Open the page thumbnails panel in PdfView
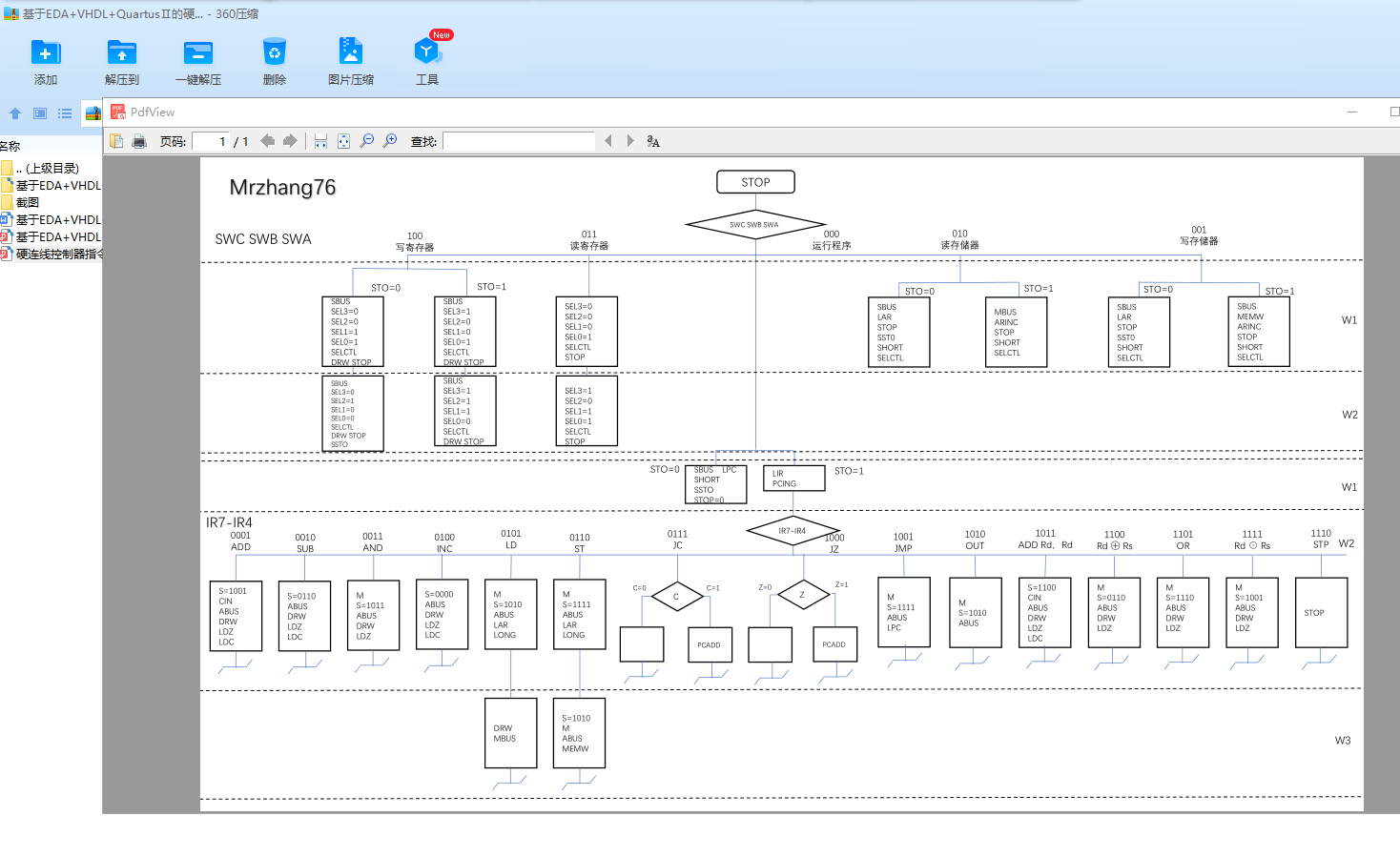The image size is (1400, 857). pos(115,140)
